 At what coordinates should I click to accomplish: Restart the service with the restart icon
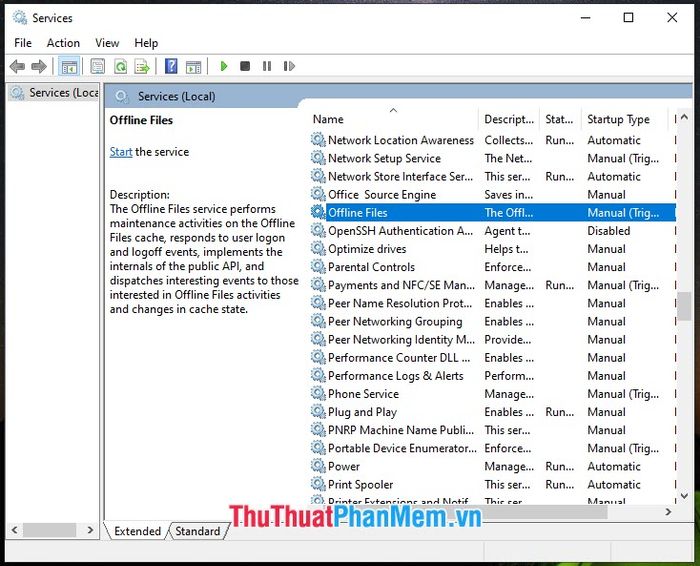[x=289, y=67]
